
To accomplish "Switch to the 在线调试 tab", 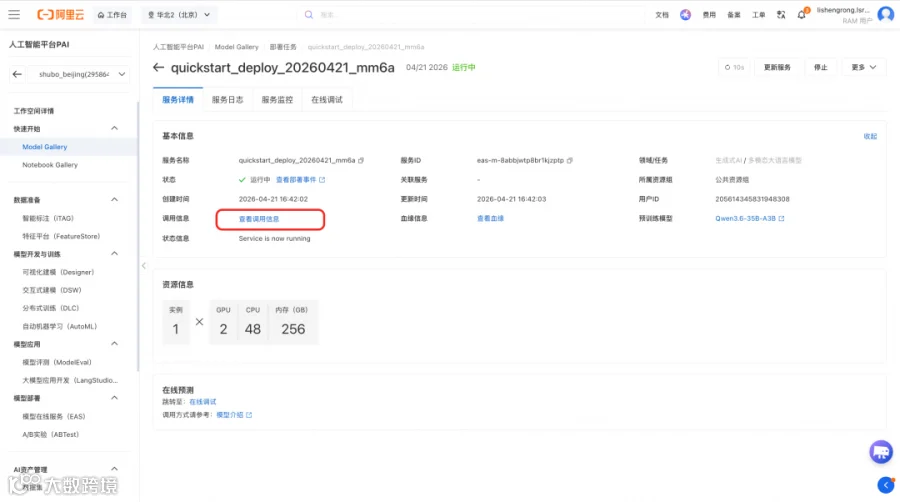I will point(327,100).
